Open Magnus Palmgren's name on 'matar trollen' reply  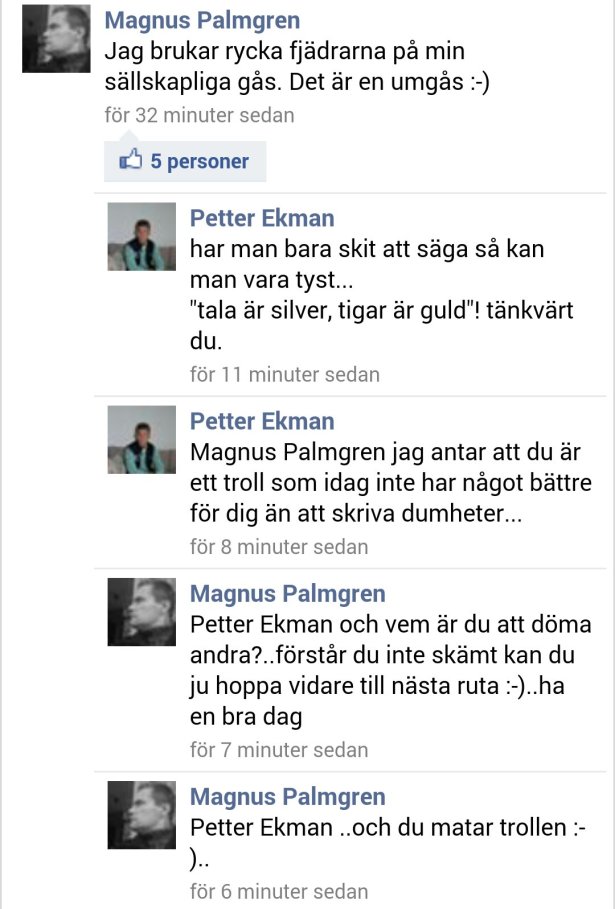pos(288,797)
